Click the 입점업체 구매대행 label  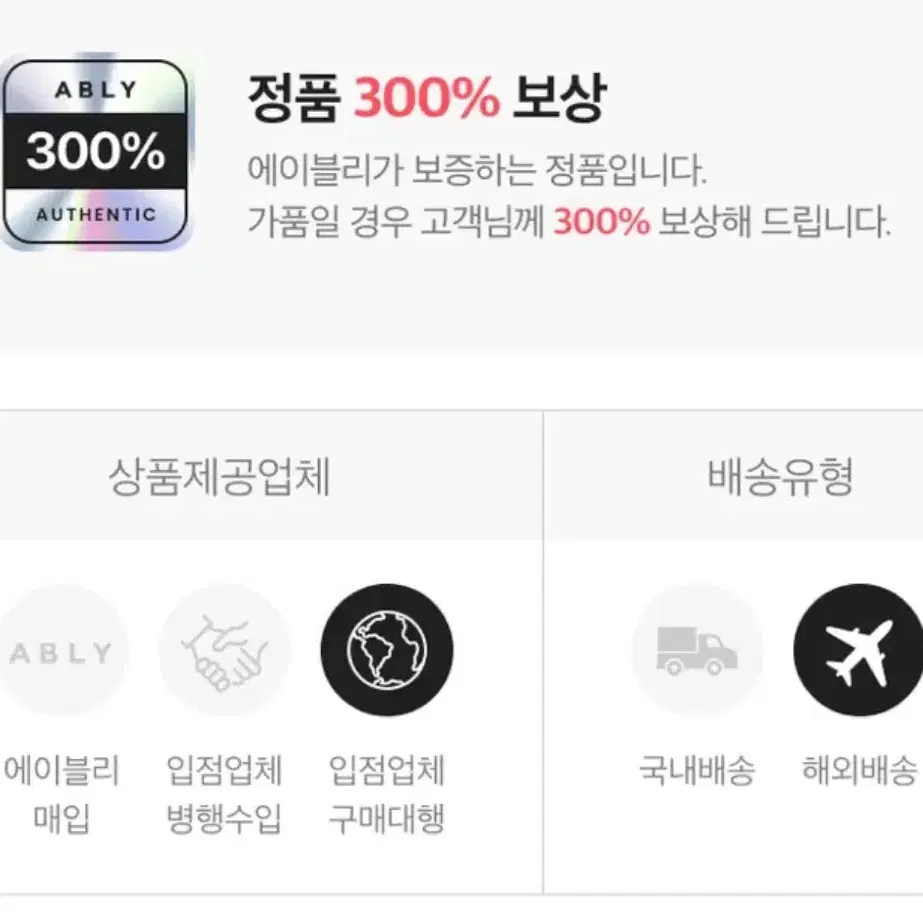coord(387,794)
